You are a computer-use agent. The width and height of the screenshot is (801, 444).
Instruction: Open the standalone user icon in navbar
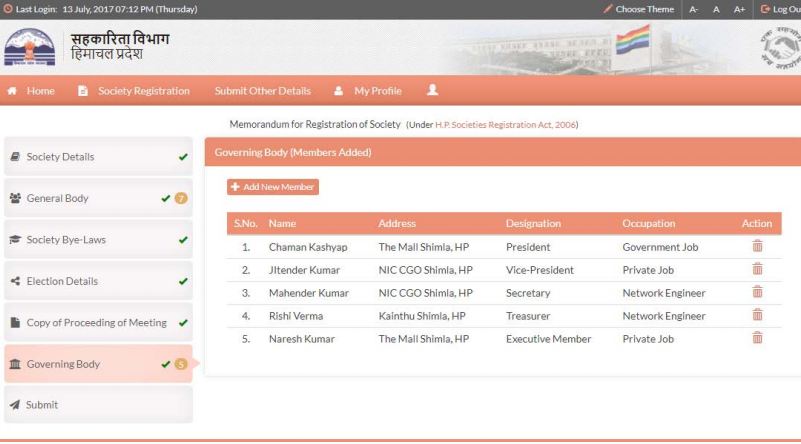432,90
